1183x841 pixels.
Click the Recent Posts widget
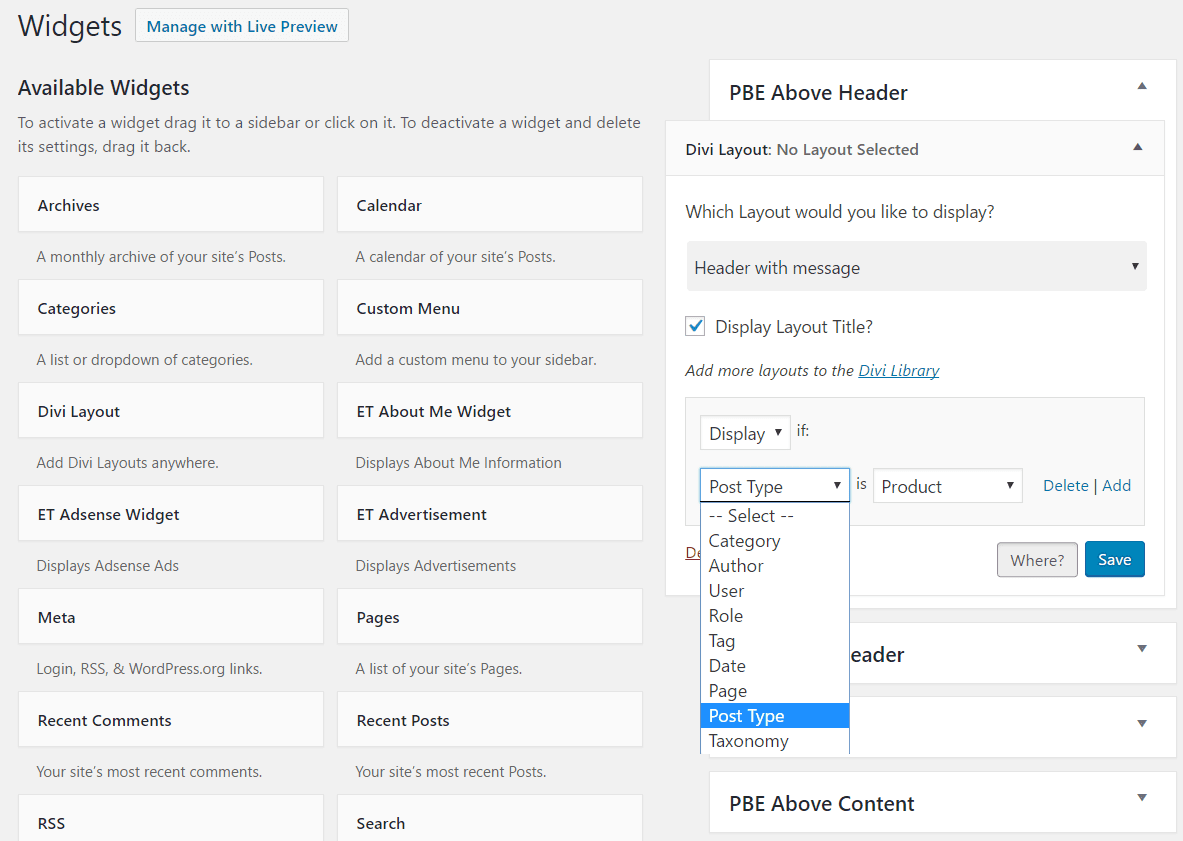pos(489,721)
